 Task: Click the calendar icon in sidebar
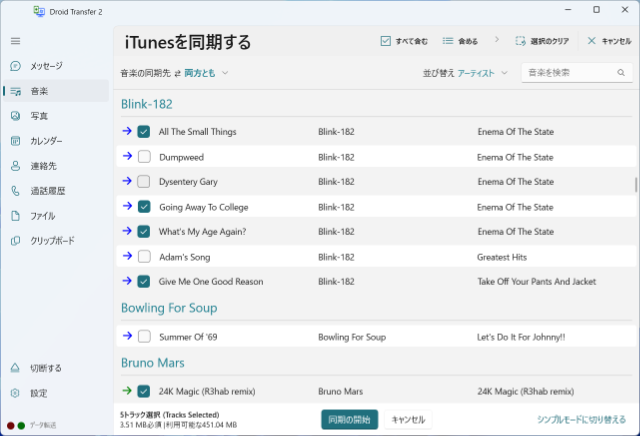(x=16, y=141)
